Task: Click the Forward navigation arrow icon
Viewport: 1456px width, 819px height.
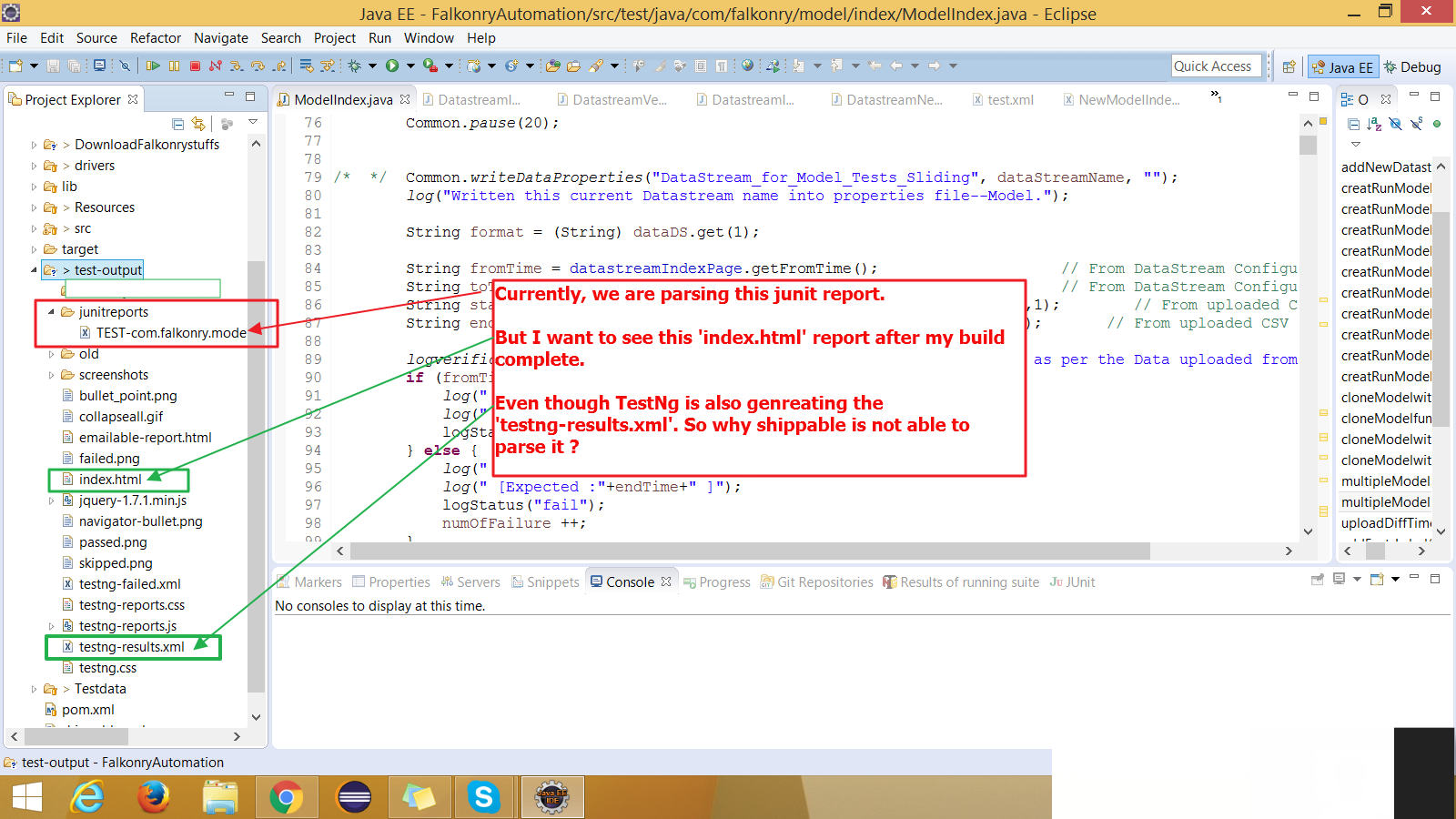Action: (x=934, y=66)
